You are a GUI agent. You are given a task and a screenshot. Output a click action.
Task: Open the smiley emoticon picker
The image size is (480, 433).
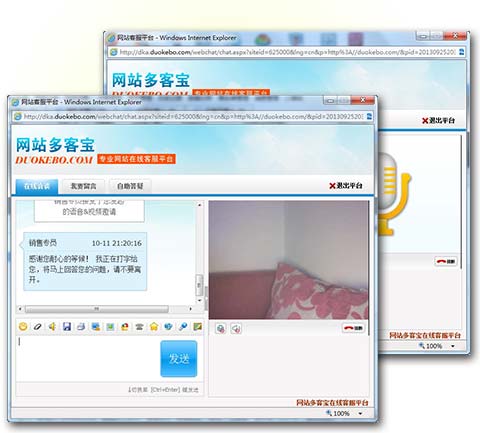(x=23, y=326)
